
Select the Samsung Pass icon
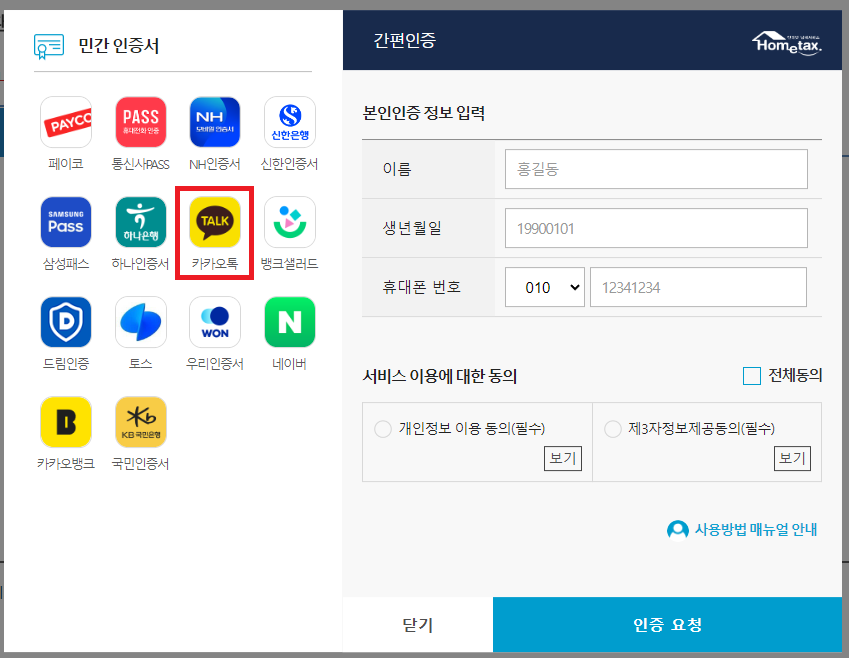(x=66, y=222)
